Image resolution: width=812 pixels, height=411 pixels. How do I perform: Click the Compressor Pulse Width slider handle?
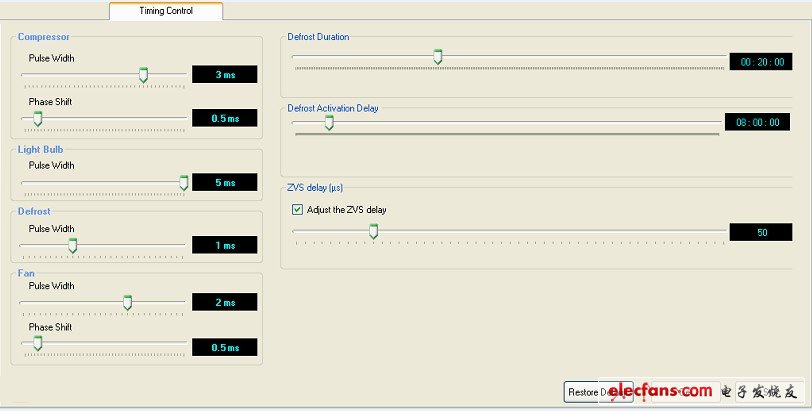[143, 74]
